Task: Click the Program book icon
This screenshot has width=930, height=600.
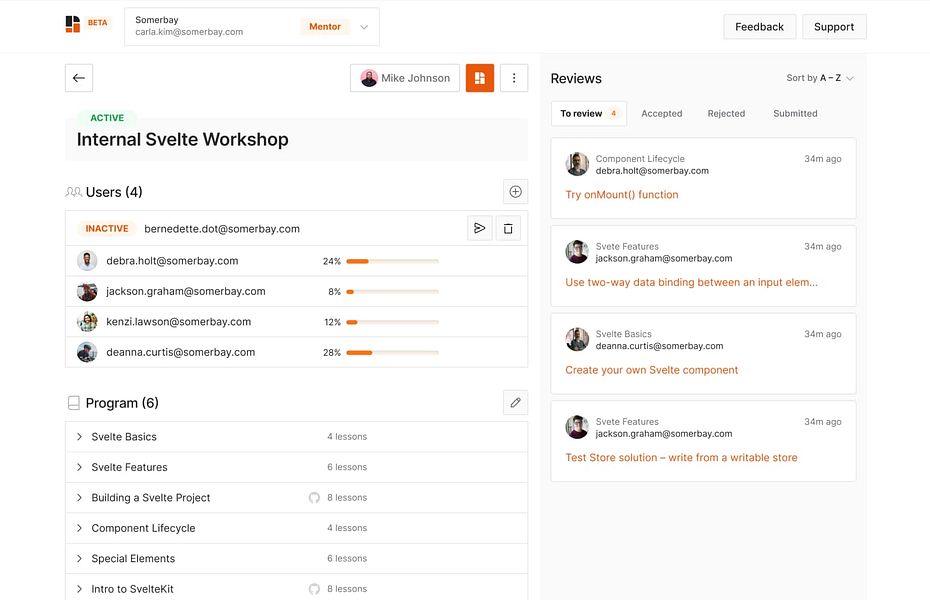Action: tap(74, 403)
